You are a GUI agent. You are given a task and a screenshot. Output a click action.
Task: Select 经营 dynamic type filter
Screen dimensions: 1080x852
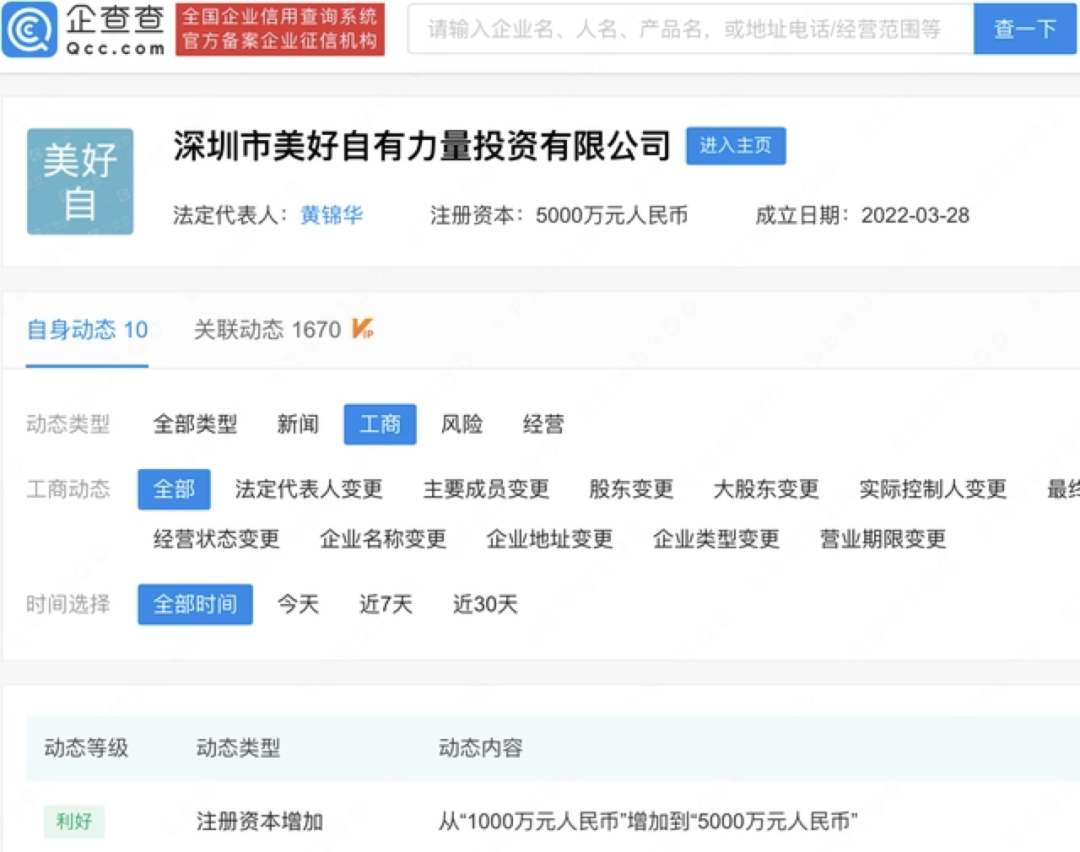(543, 424)
